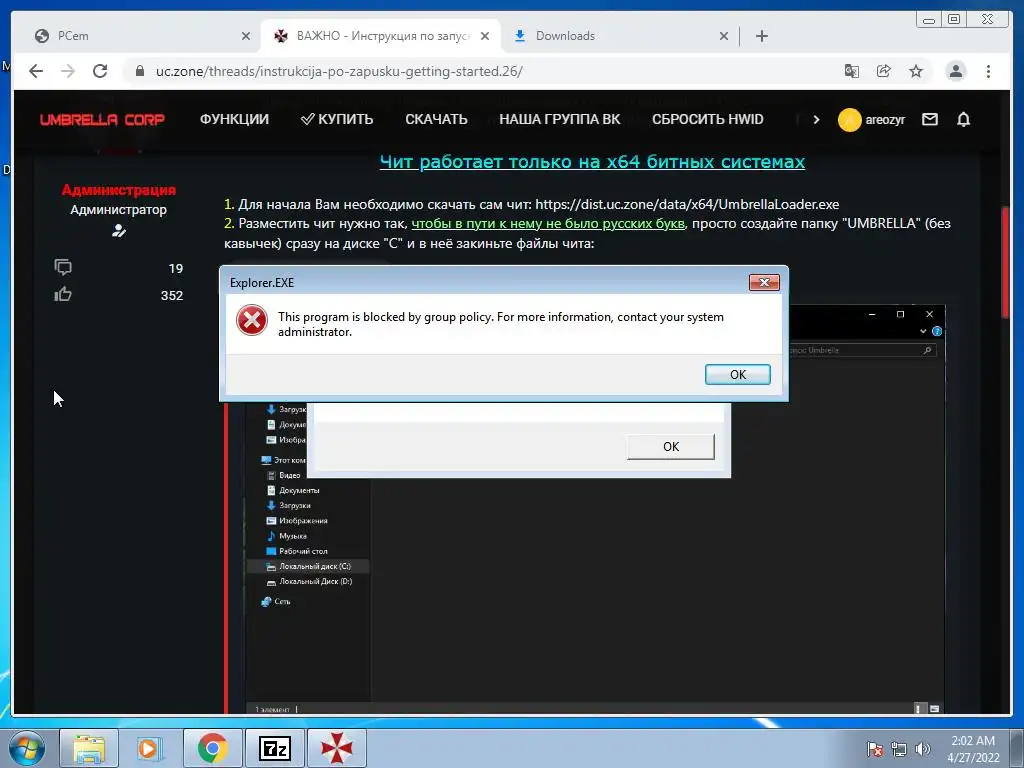Click СБРОСИТЬ HWID menu item
The height and width of the screenshot is (768, 1024).
707,120
